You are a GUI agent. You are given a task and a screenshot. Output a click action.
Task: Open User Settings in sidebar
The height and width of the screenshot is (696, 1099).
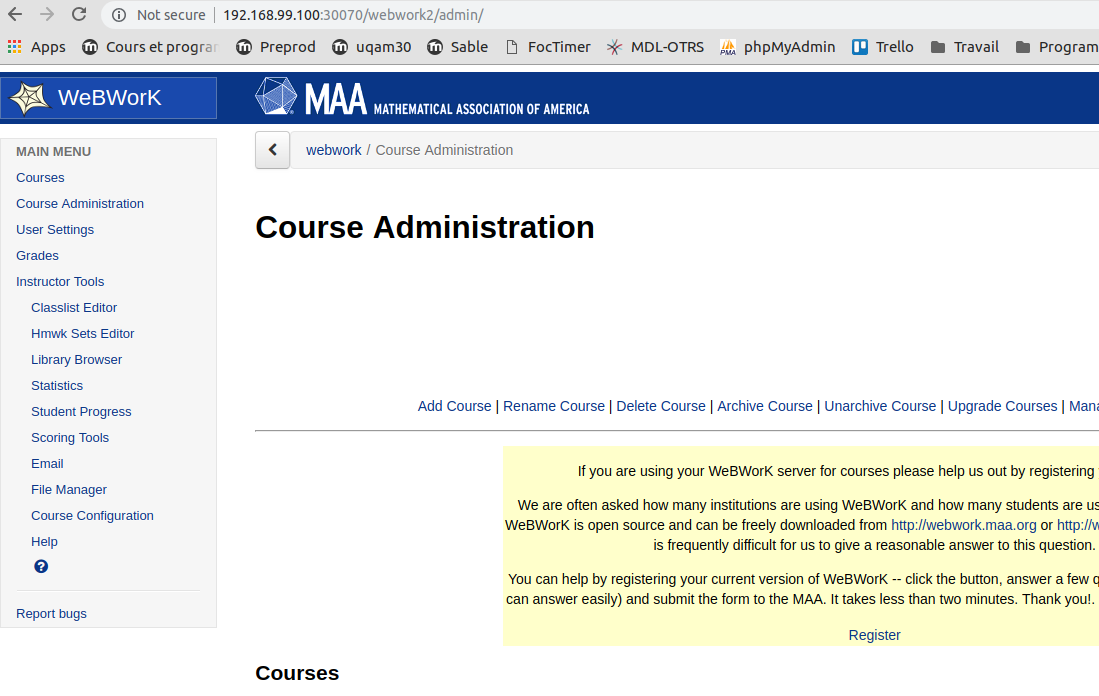coord(55,229)
